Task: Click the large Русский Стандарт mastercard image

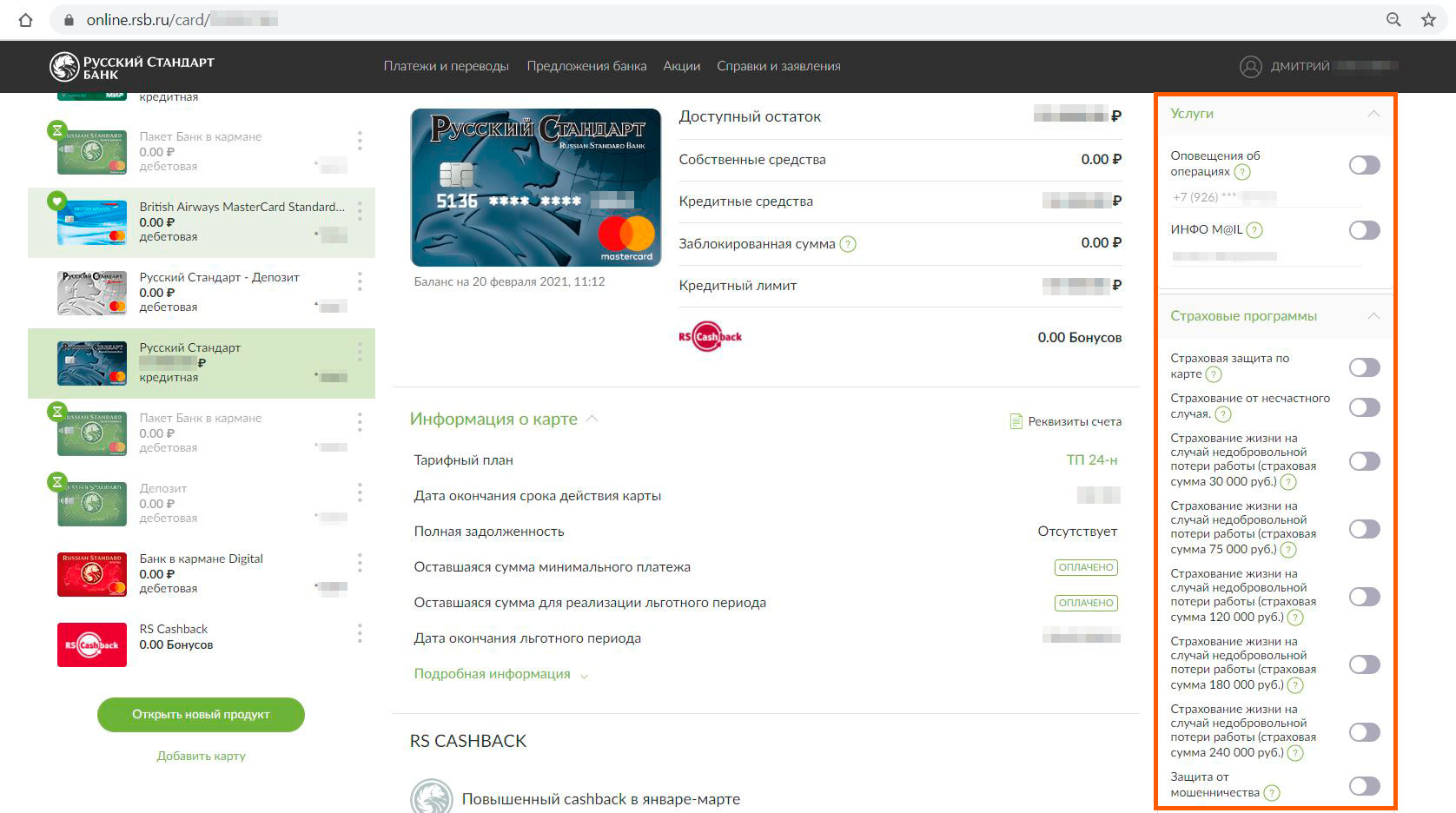Action: [536, 187]
